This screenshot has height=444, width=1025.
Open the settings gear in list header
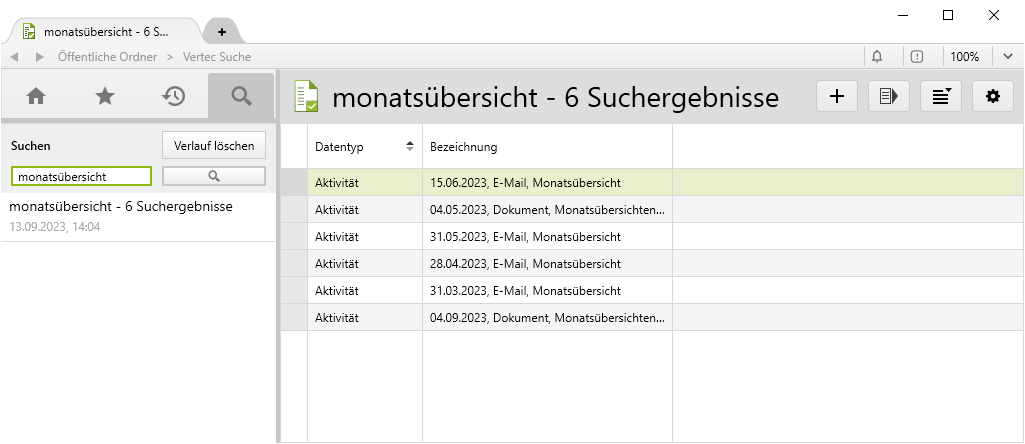click(992, 96)
